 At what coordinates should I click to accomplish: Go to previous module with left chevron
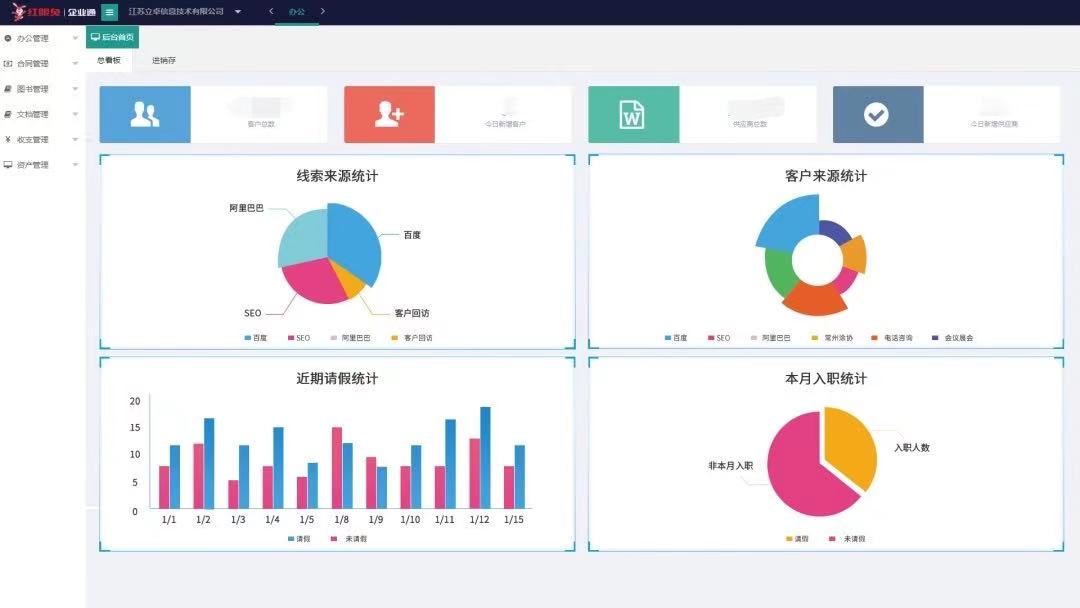pyautogui.click(x=271, y=11)
